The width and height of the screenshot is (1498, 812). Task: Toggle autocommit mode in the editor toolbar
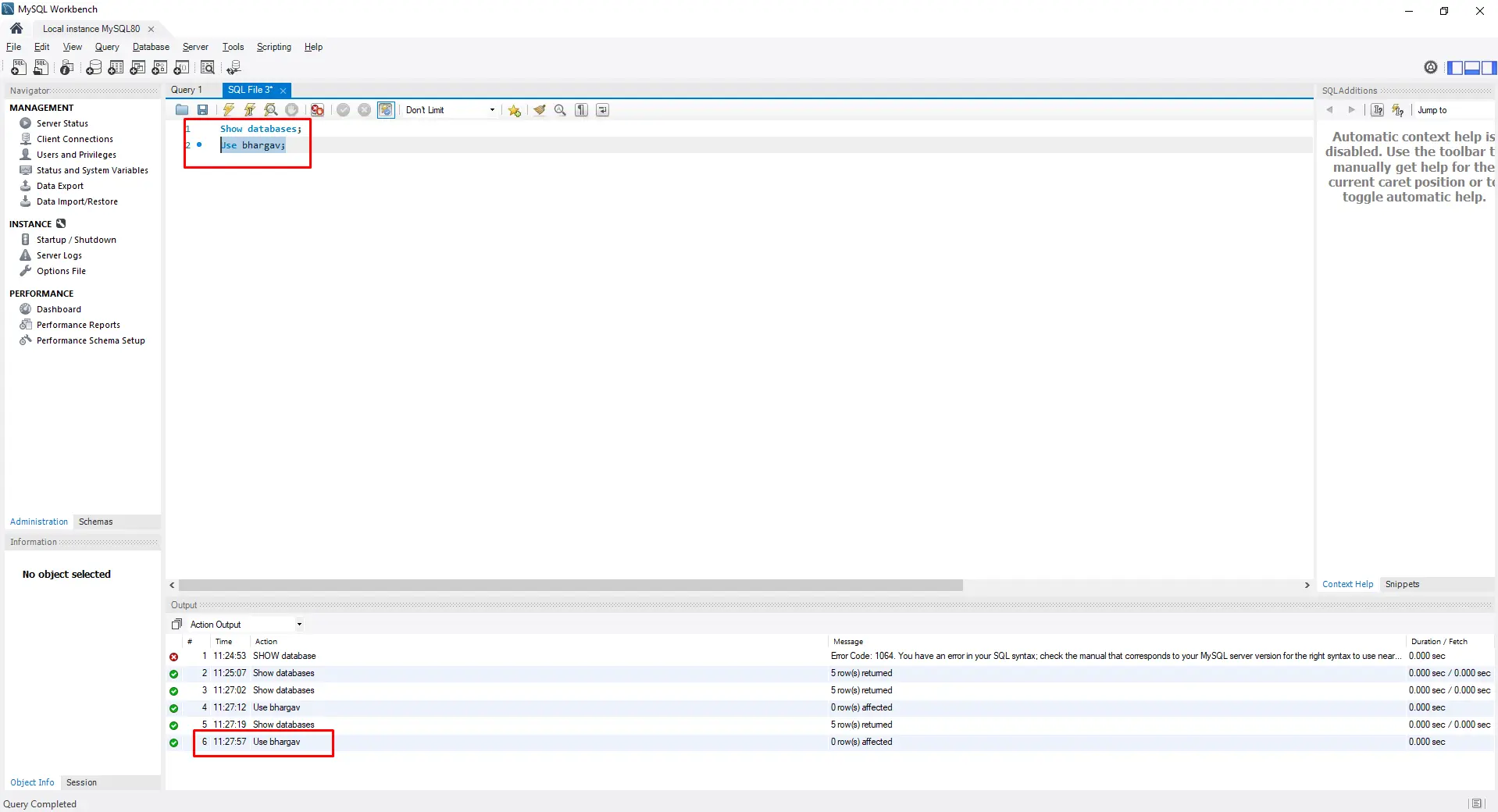pos(385,110)
